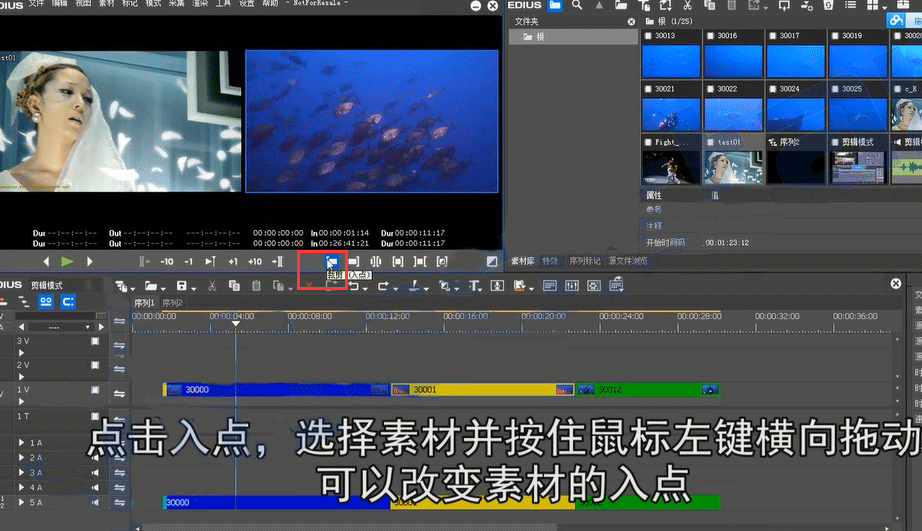The width and height of the screenshot is (922, 531).
Task: Open the Redo history dropdown arrow
Action: (395, 288)
